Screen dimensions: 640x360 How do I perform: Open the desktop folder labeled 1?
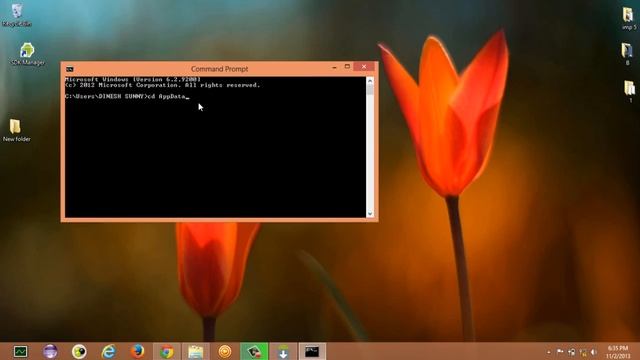(x=629, y=91)
